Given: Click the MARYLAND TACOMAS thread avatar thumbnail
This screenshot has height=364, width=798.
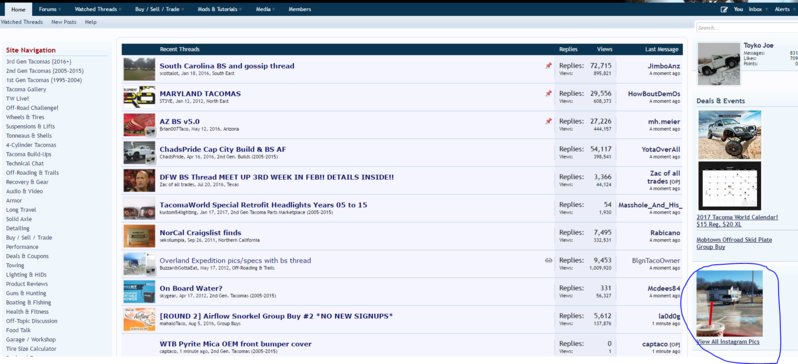Looking at the screenshot, I should tap(139, 96).
